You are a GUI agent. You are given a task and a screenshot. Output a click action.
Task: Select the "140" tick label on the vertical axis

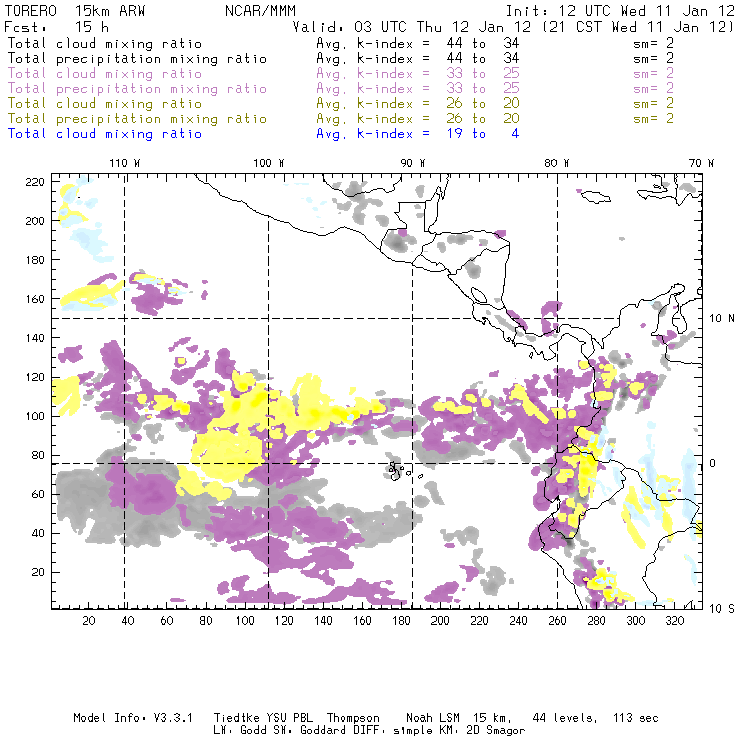pyautogui.click(x=35, y=338)
